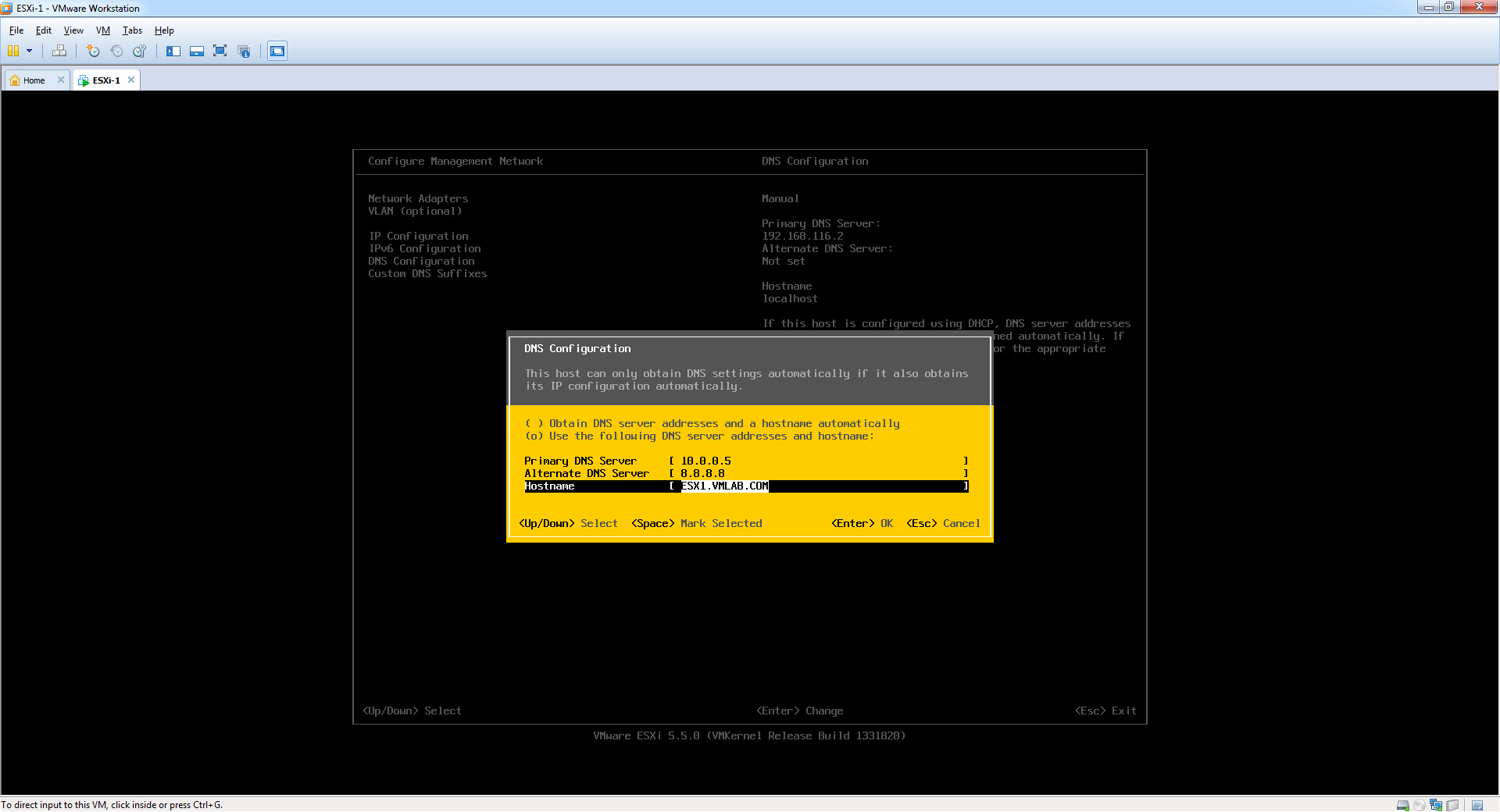1500x812 pixels.
Task: Click Space Mark Selected hint
Action: click(x=696, y=523)
